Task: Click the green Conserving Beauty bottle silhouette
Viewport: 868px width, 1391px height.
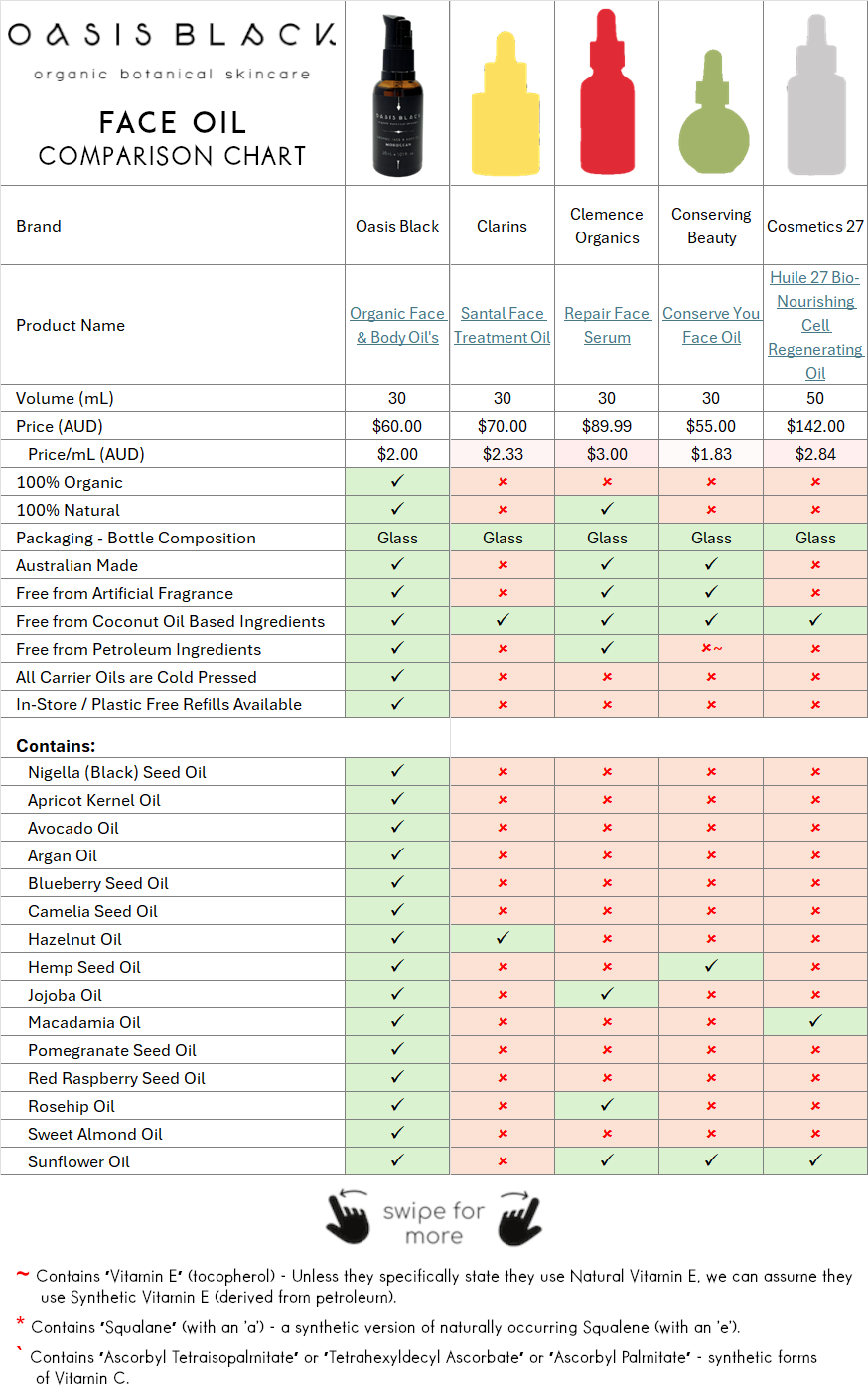Action: click(x=712, y=112)
